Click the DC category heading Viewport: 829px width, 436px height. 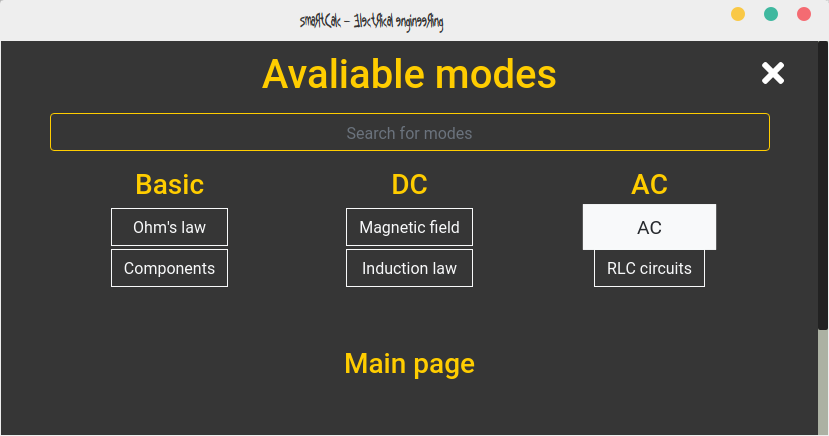point(410,184)
